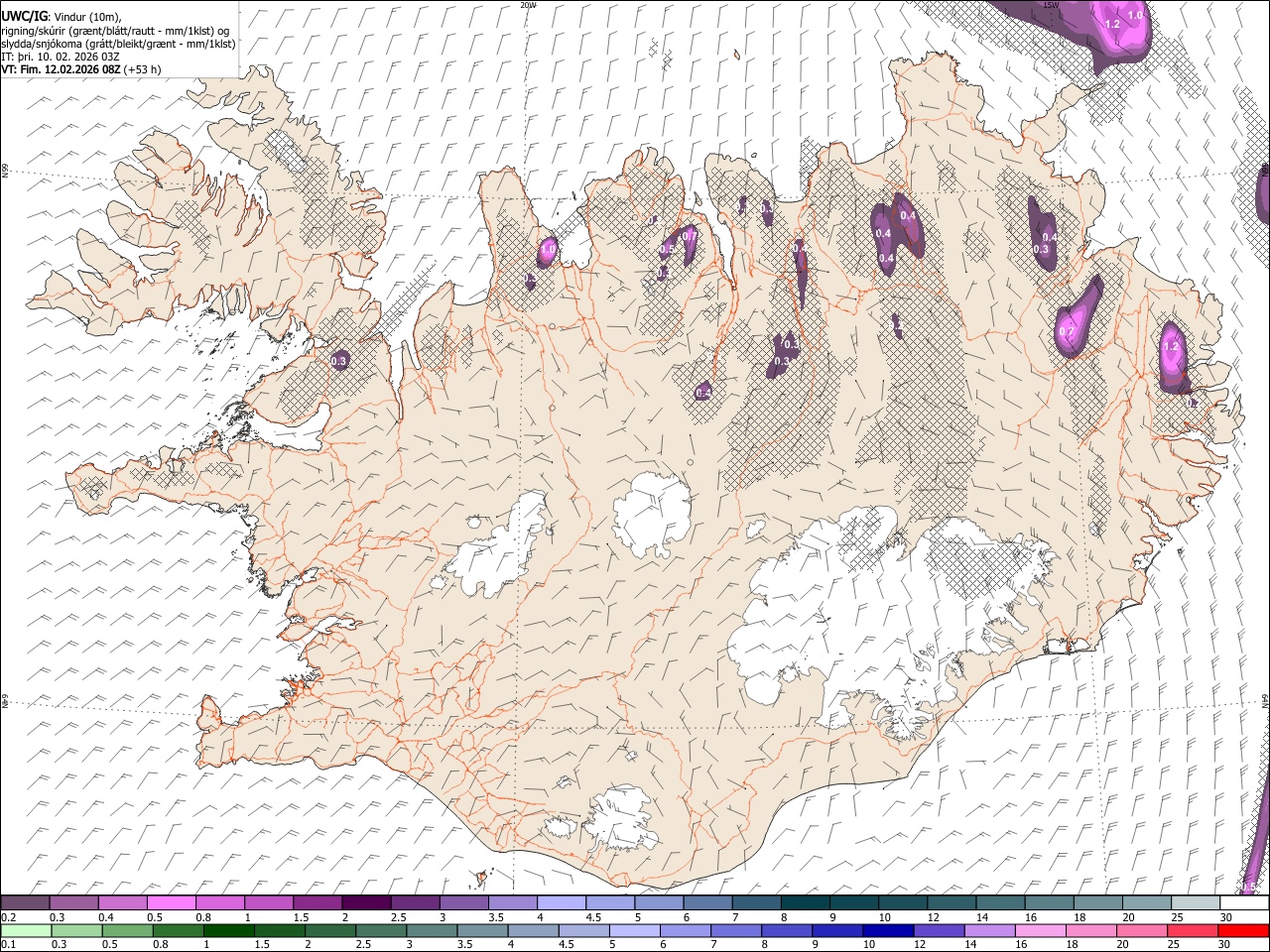Click the '0.1' label on the lower scale
Screen dimensions: 1270x952
point(9,944)
